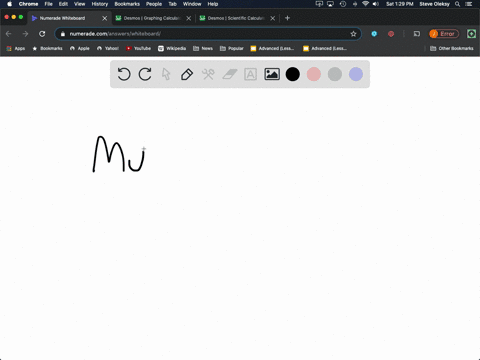Close the Numerade Whiteboard tab
Screen dimensions: 480x360
click(105, 18)
